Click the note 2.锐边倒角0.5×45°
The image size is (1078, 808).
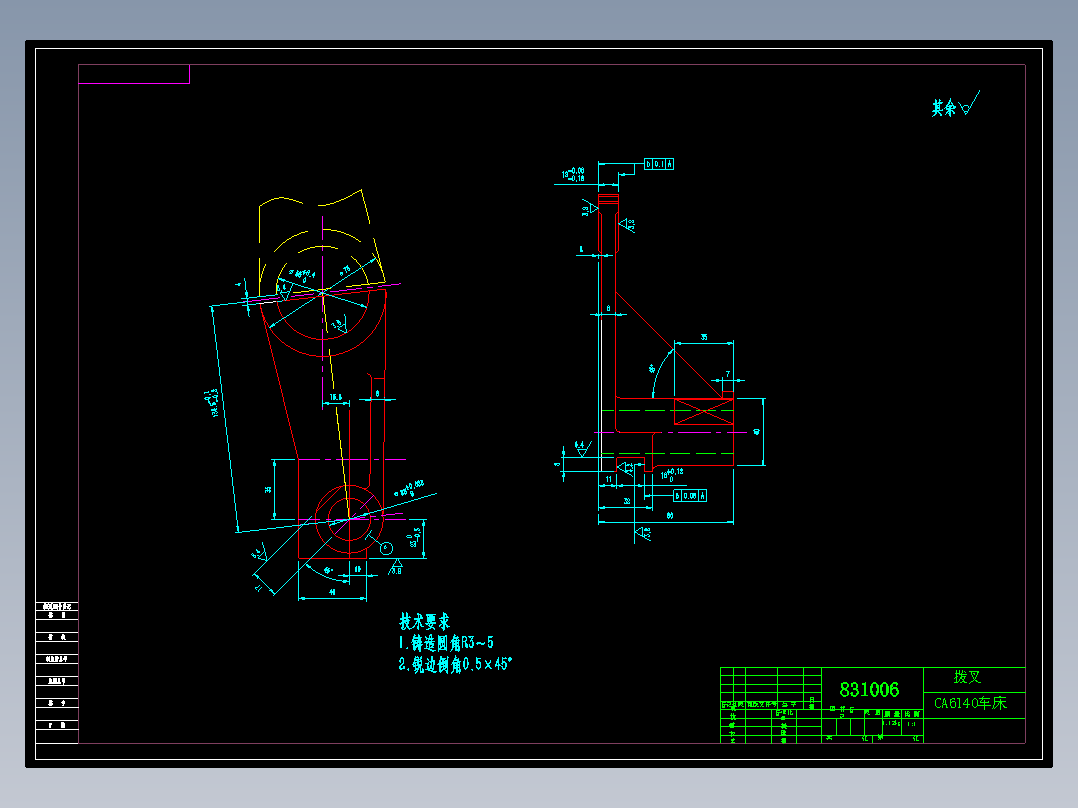tap(455, 664)
